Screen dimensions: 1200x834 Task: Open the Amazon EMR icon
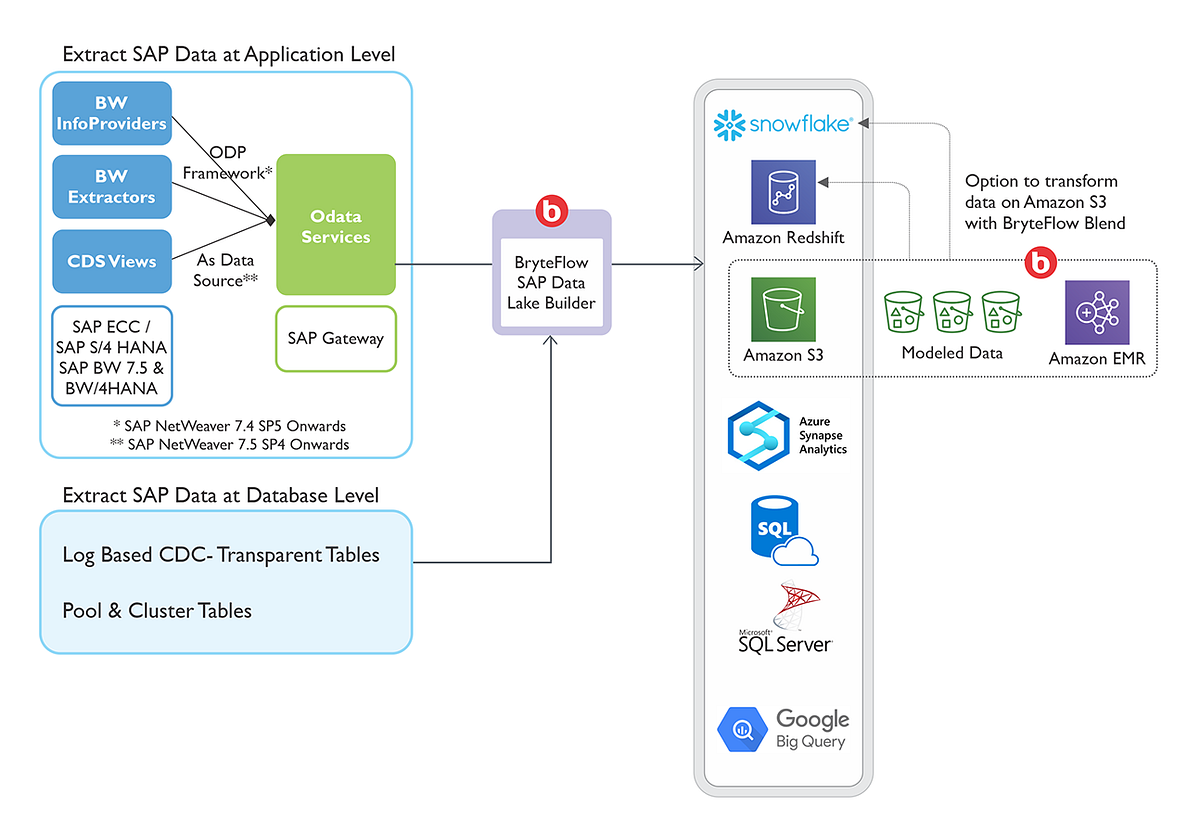[x=1095, y=310]
